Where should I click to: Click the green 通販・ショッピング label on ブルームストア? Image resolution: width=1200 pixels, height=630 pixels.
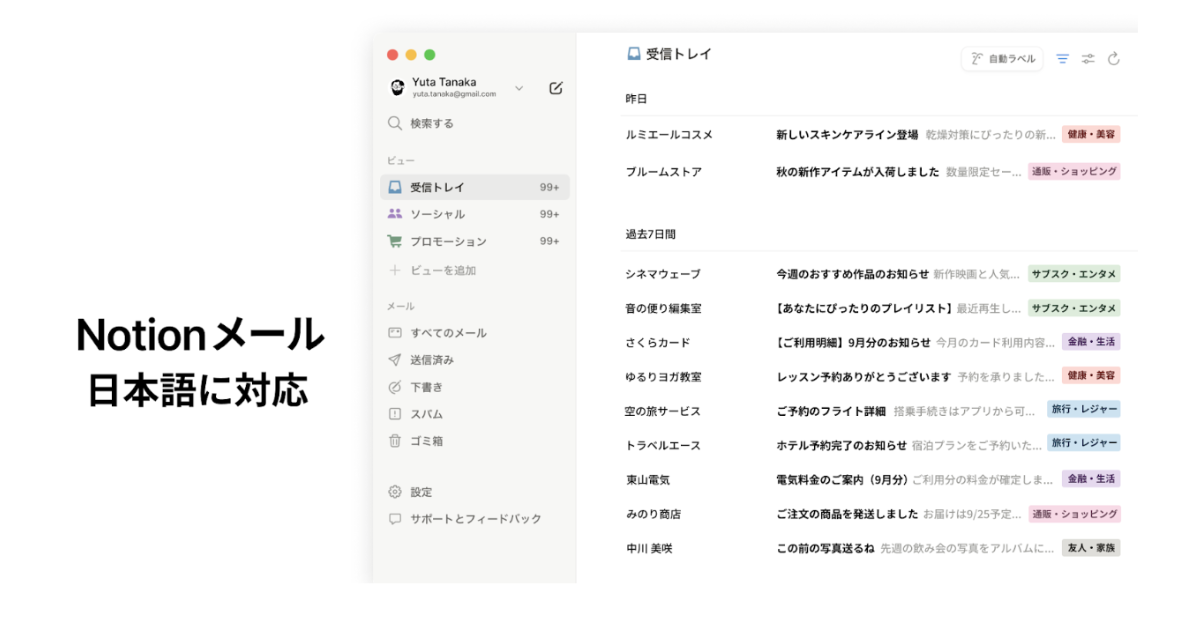coord(1073,171)
